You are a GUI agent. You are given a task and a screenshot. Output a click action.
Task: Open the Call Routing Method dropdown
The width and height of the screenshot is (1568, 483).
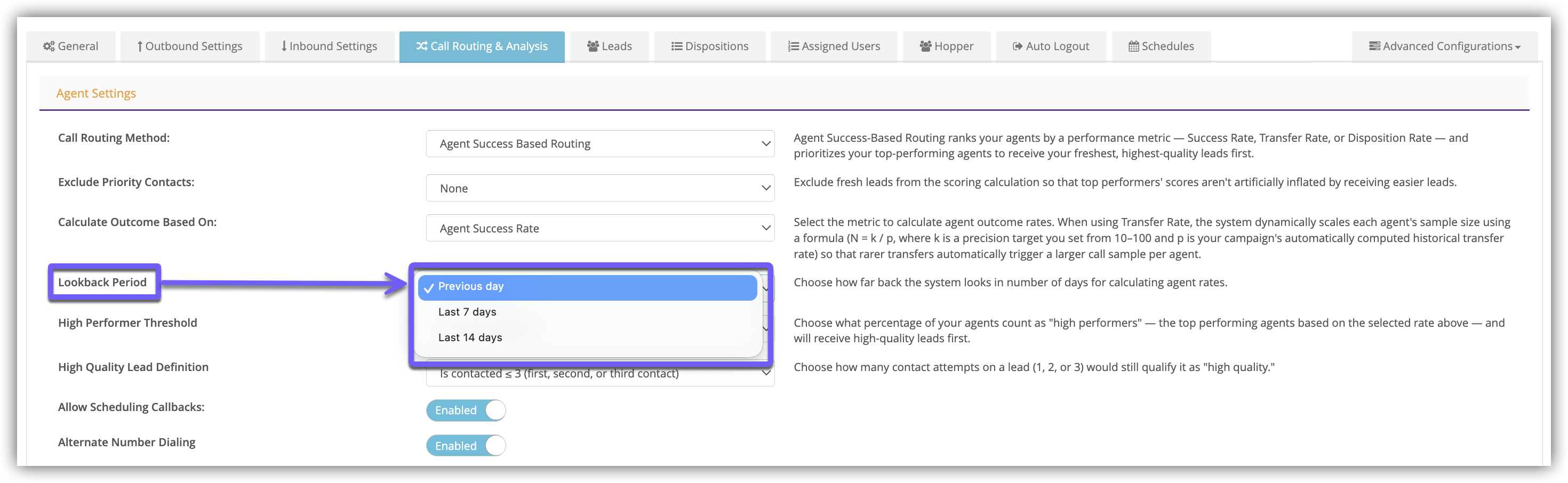[x=600, y=143]
